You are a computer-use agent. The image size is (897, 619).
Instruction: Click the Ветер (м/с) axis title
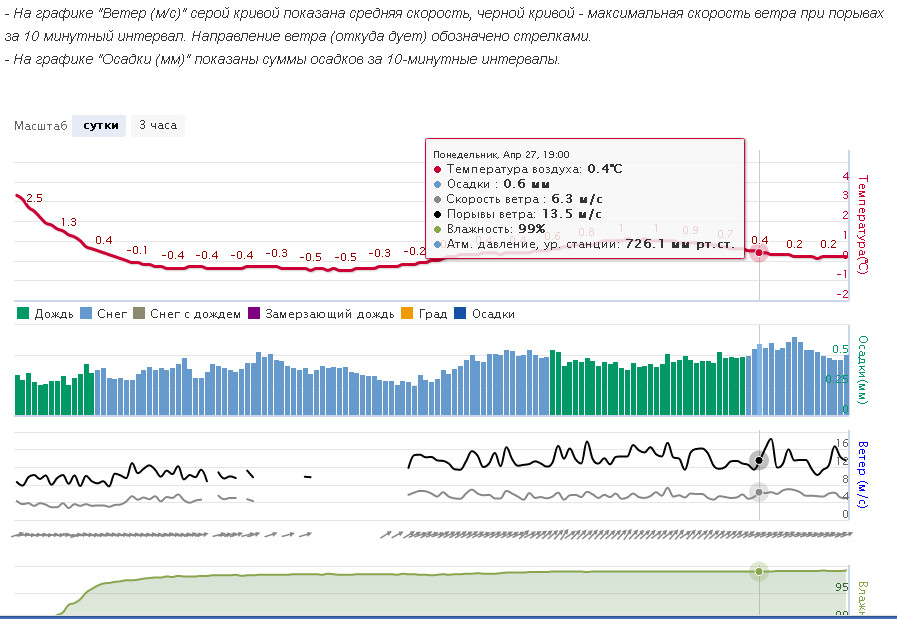863,474
